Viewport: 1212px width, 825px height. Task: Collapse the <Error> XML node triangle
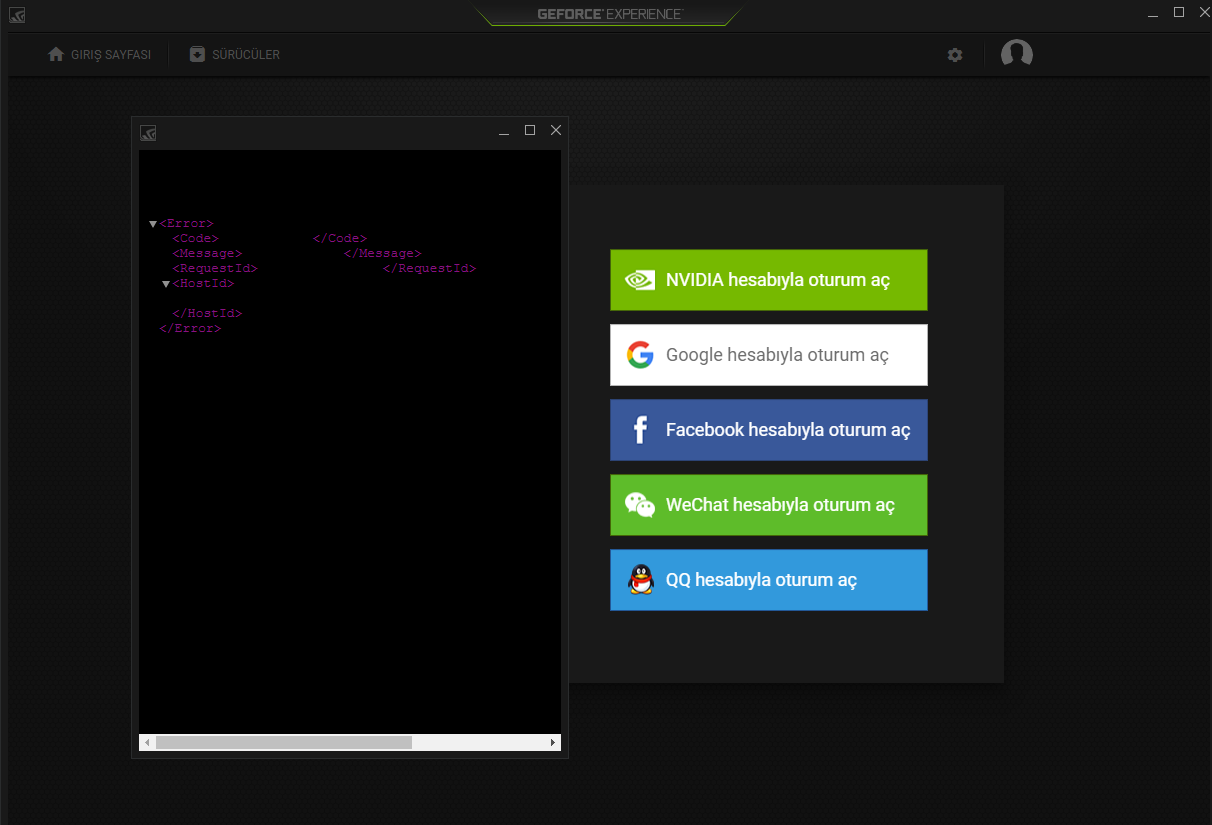[x=153, y=224]
